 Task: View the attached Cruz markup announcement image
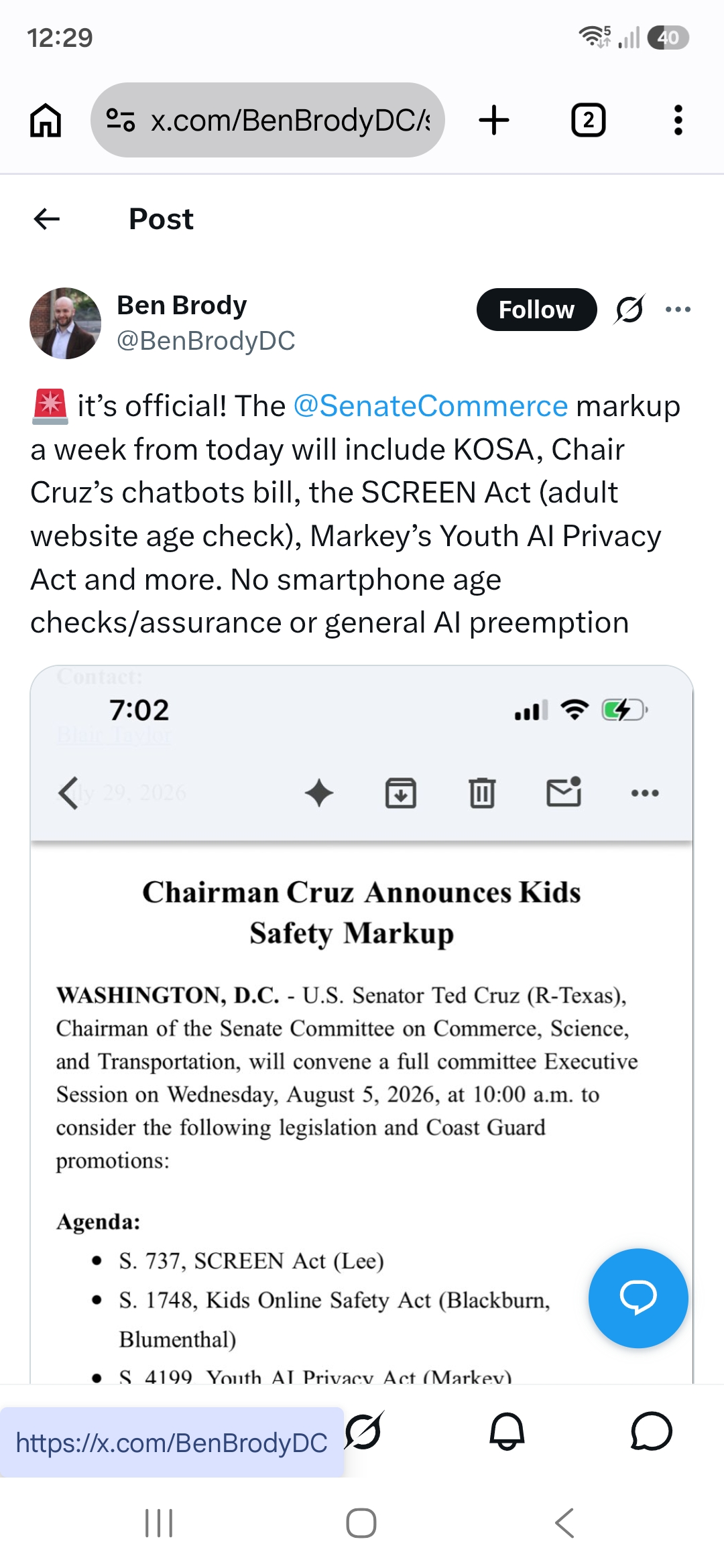point(362,1024)
